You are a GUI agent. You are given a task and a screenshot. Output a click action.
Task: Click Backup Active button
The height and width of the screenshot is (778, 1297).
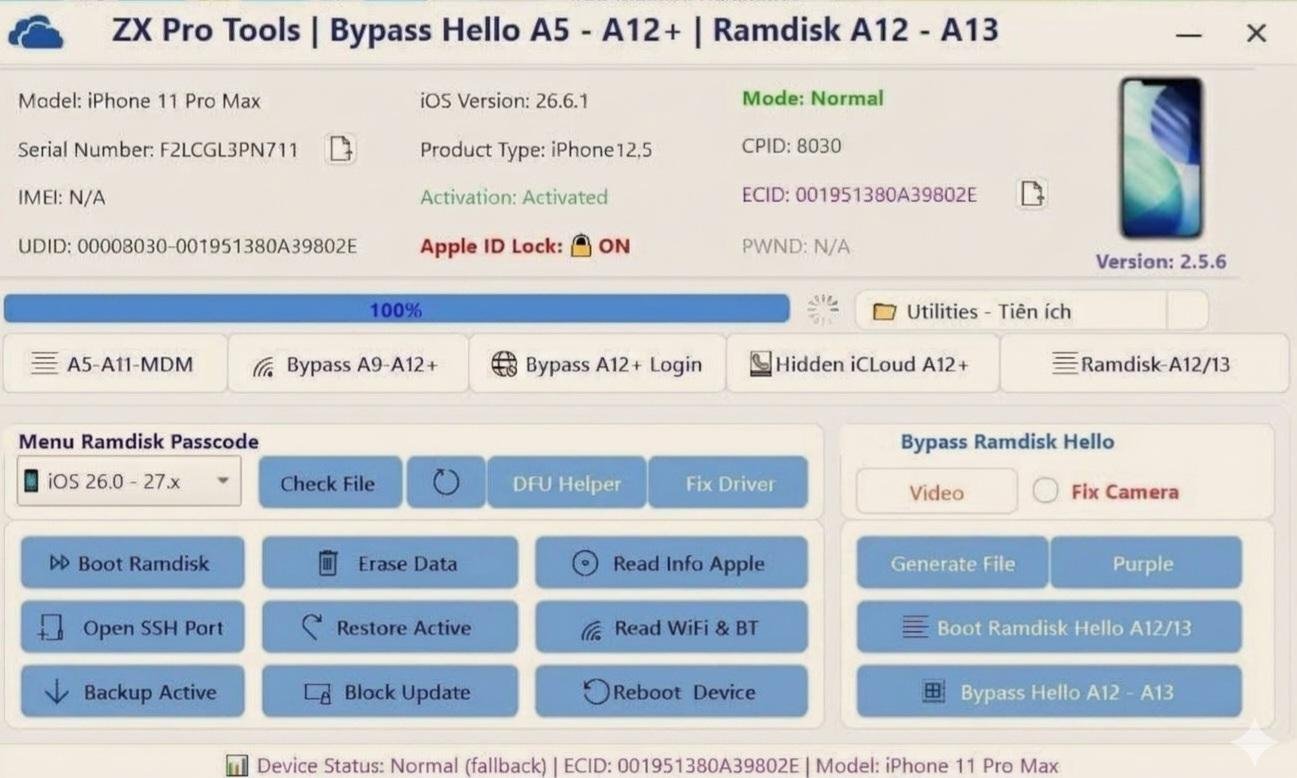[x=132, y=691]
